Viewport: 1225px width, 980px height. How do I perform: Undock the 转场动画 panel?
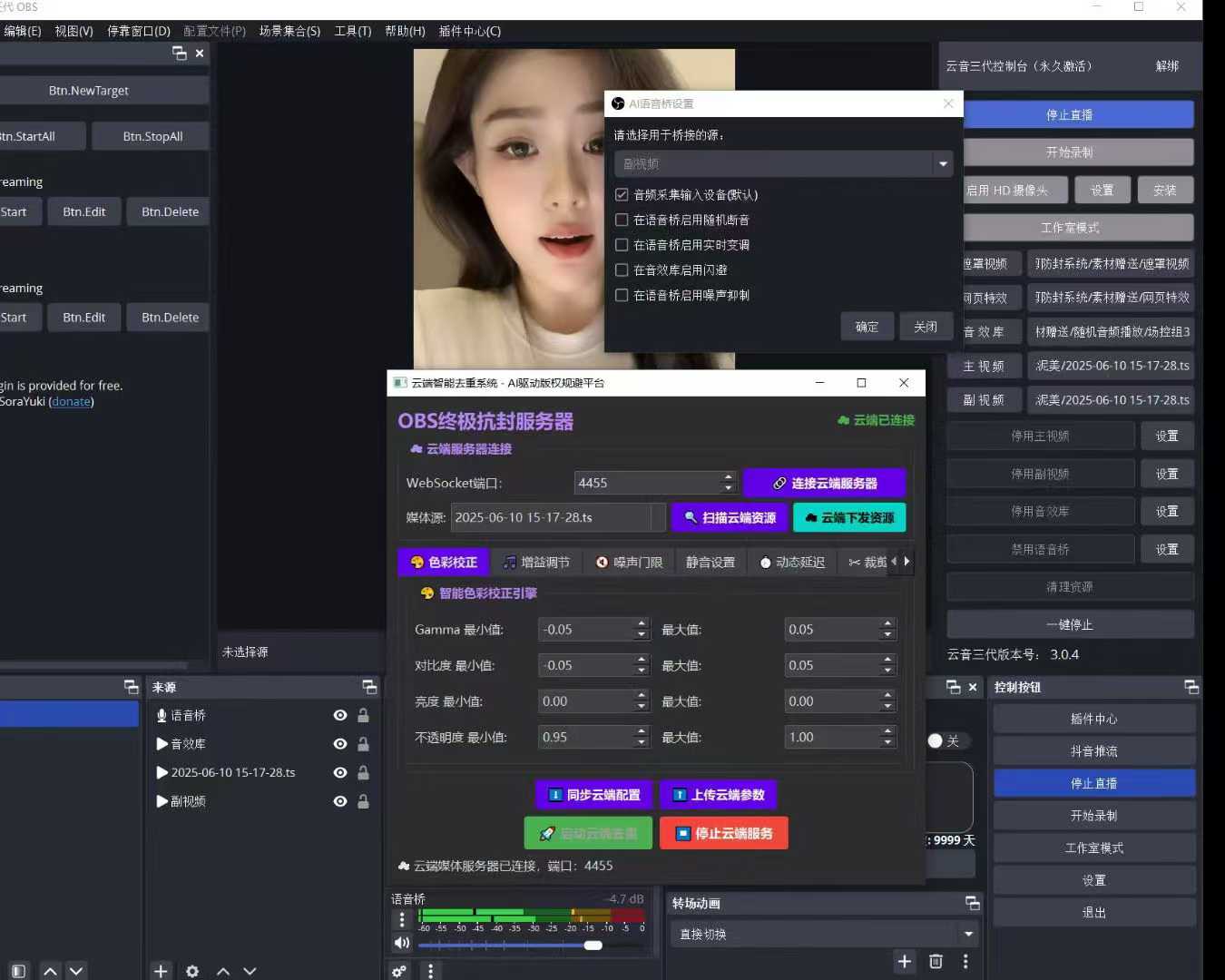973,903
